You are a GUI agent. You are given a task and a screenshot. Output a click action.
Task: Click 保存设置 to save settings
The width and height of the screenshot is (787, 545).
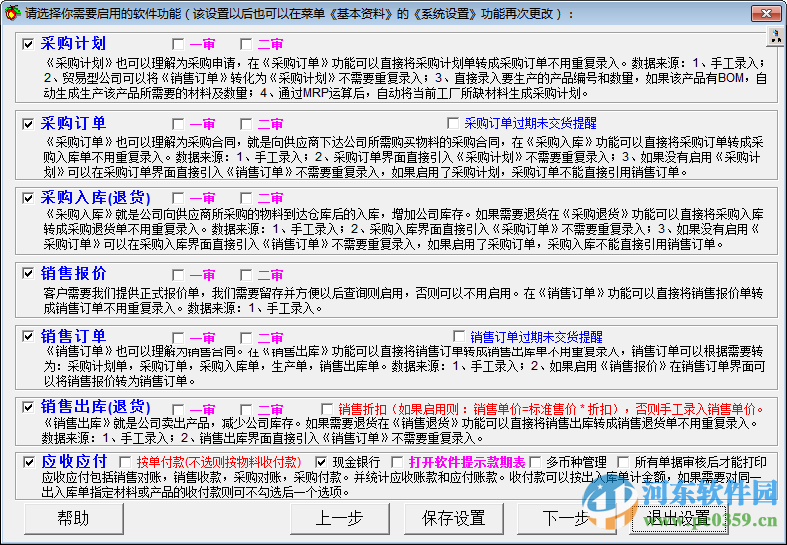pyautogui.click(x=454, y=518)
